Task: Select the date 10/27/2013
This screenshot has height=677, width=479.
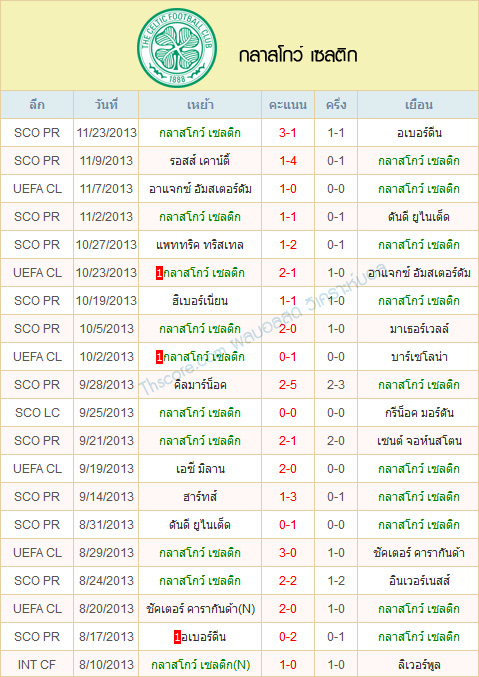Action: (x=106, y=245)
